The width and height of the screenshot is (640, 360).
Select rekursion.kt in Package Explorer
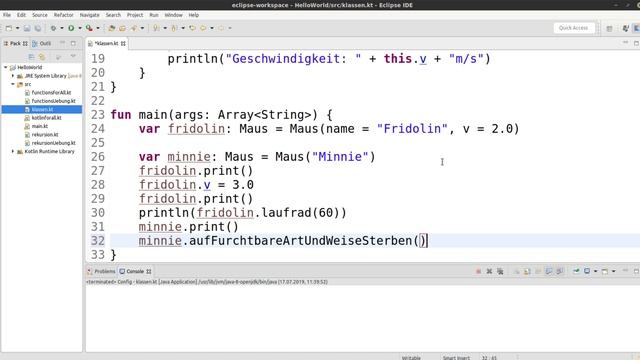[x=45, y=134]
